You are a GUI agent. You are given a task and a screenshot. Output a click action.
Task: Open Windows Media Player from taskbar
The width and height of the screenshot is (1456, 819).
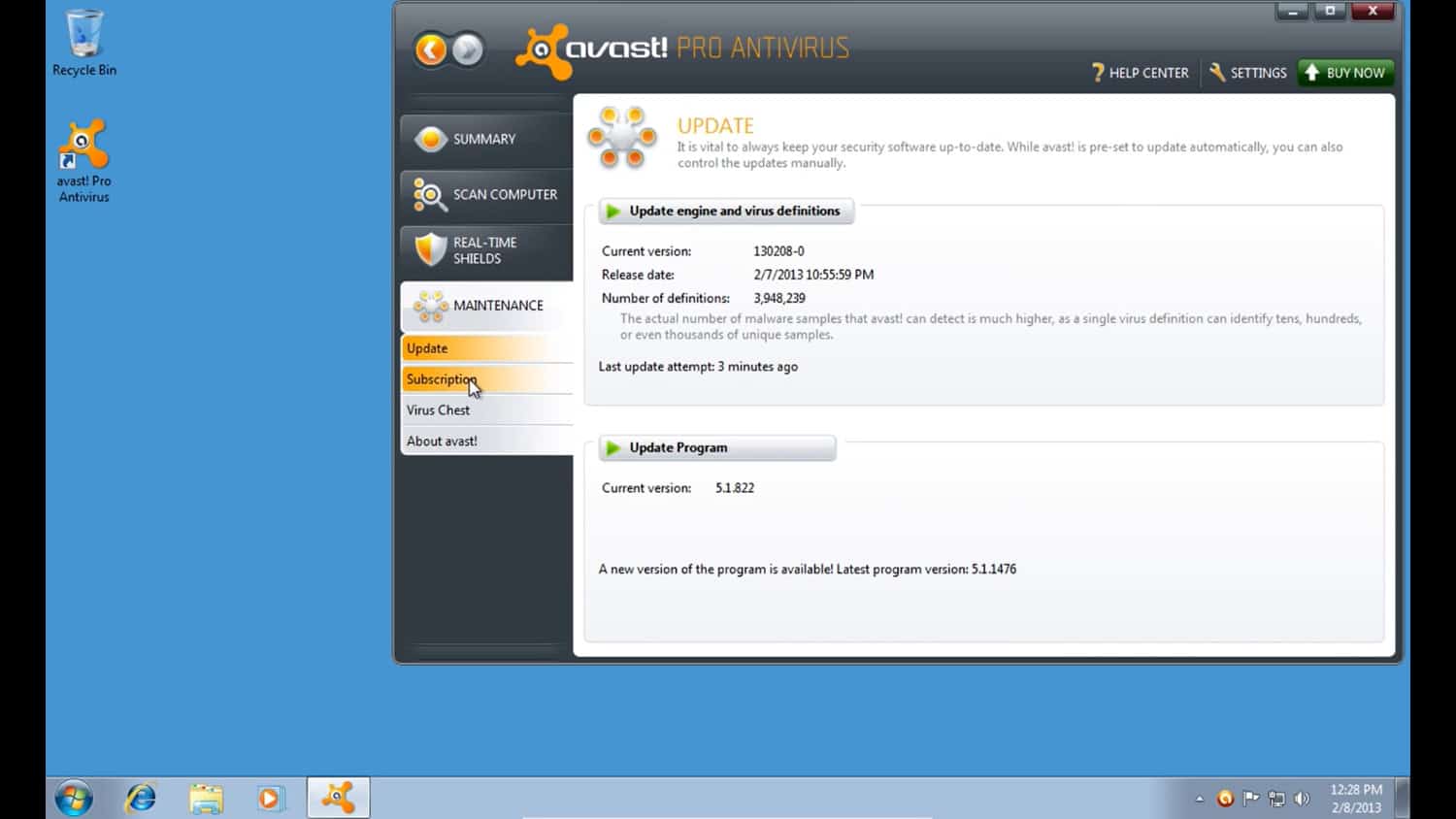270,799
